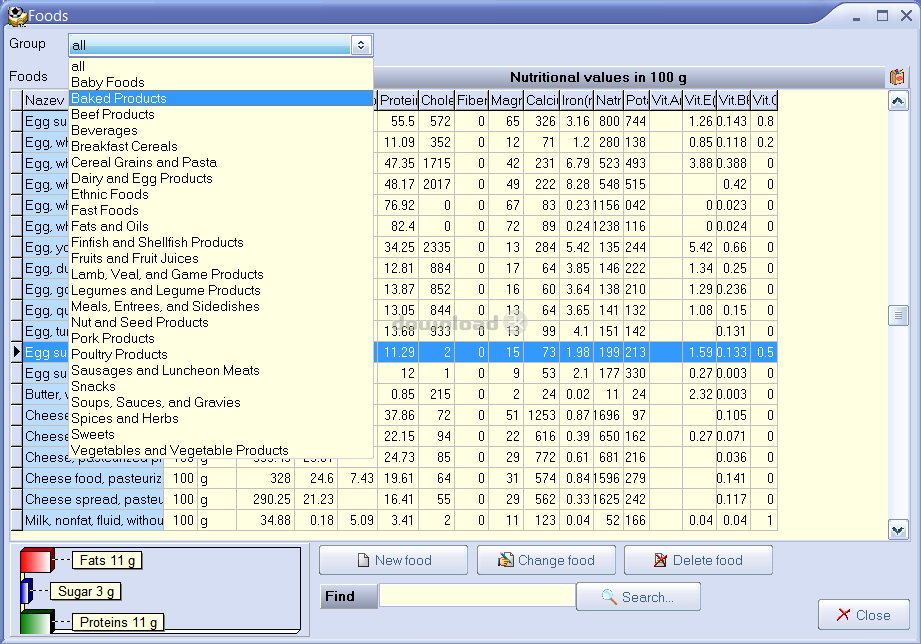This screenshot has width=921, height=644.
Task: Click the red fats bar
Action: pyautogui.click(x=36, y=561)
